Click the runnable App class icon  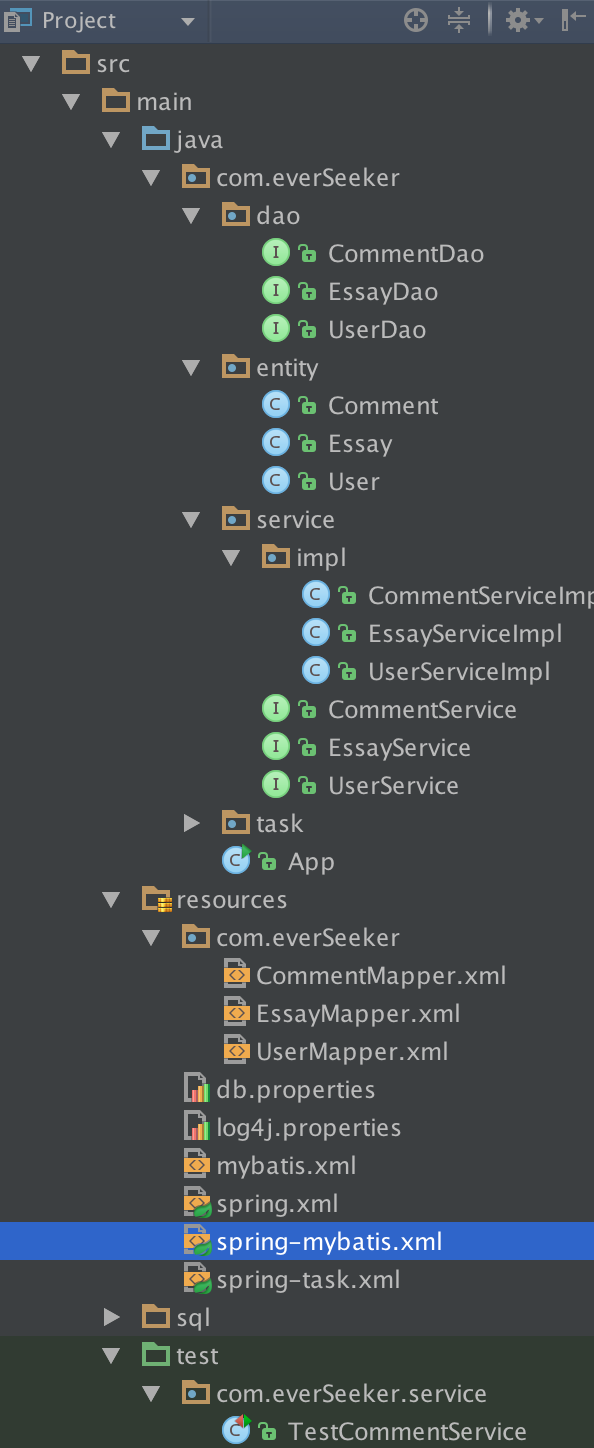(x=236, y=860)
